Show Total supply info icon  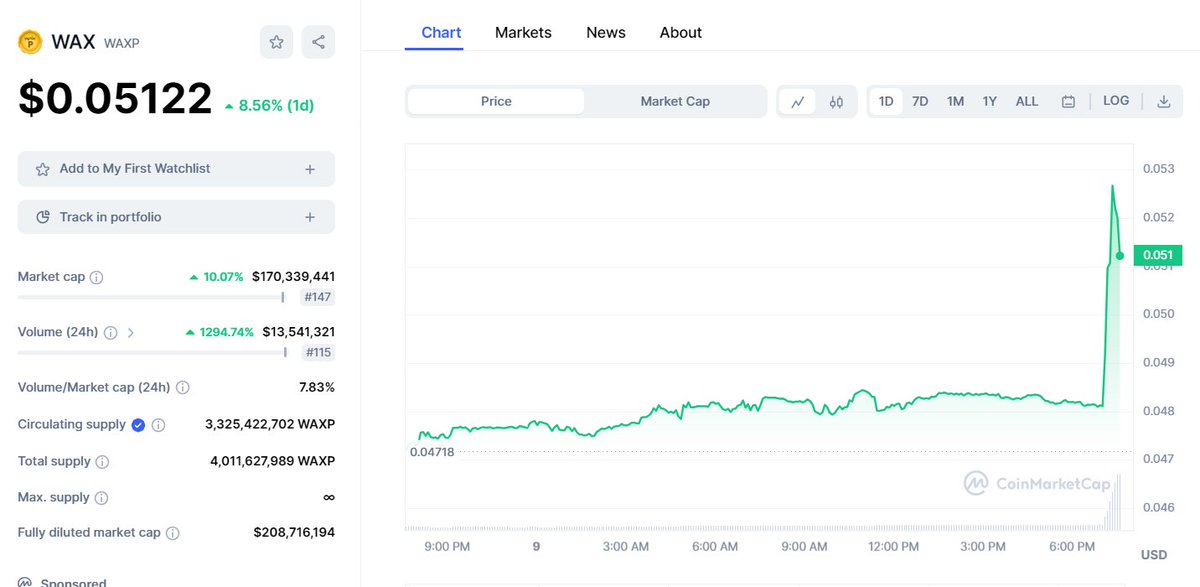(102, 462)
